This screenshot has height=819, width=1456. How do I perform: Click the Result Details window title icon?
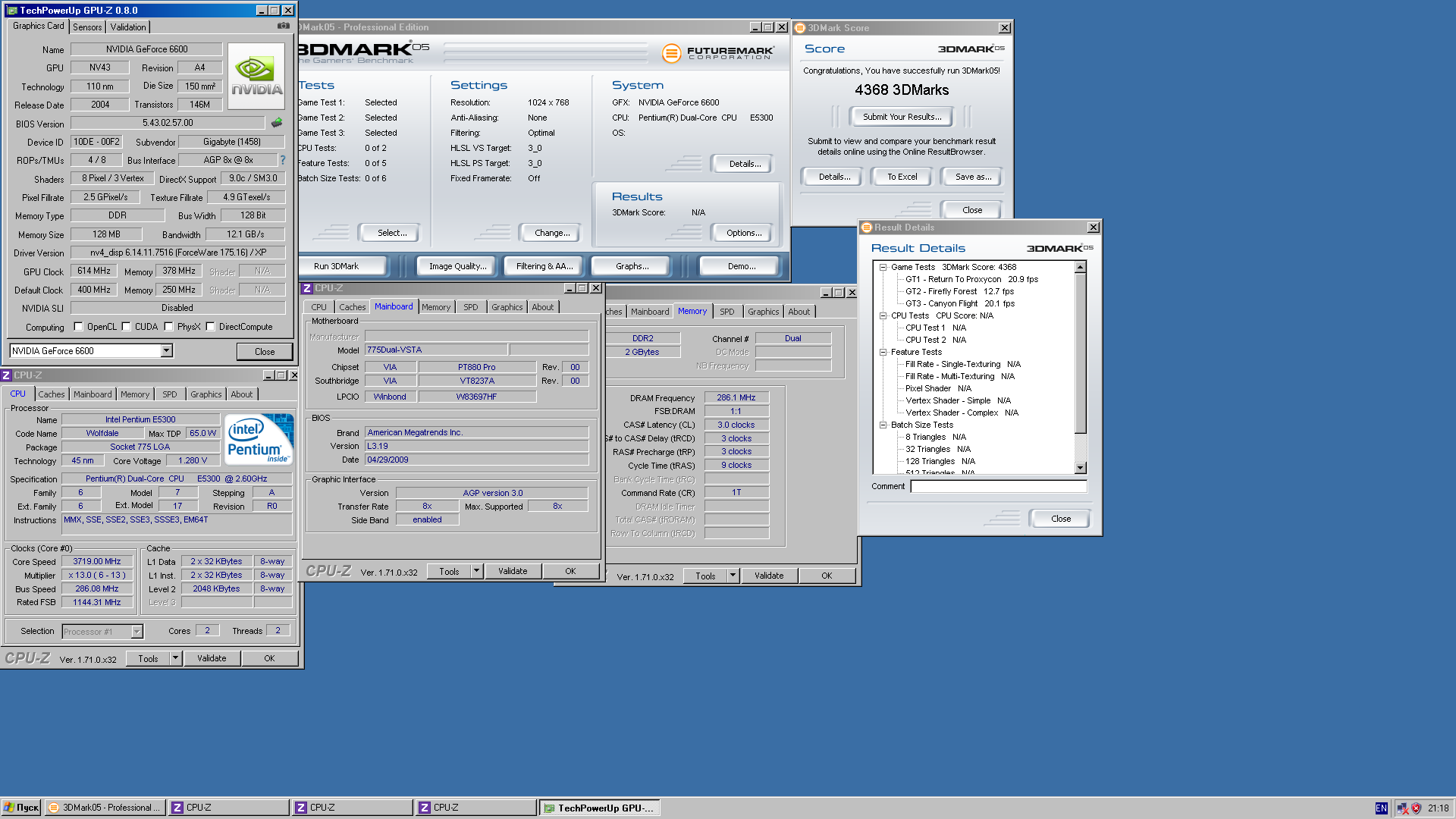tap(867, 227)
